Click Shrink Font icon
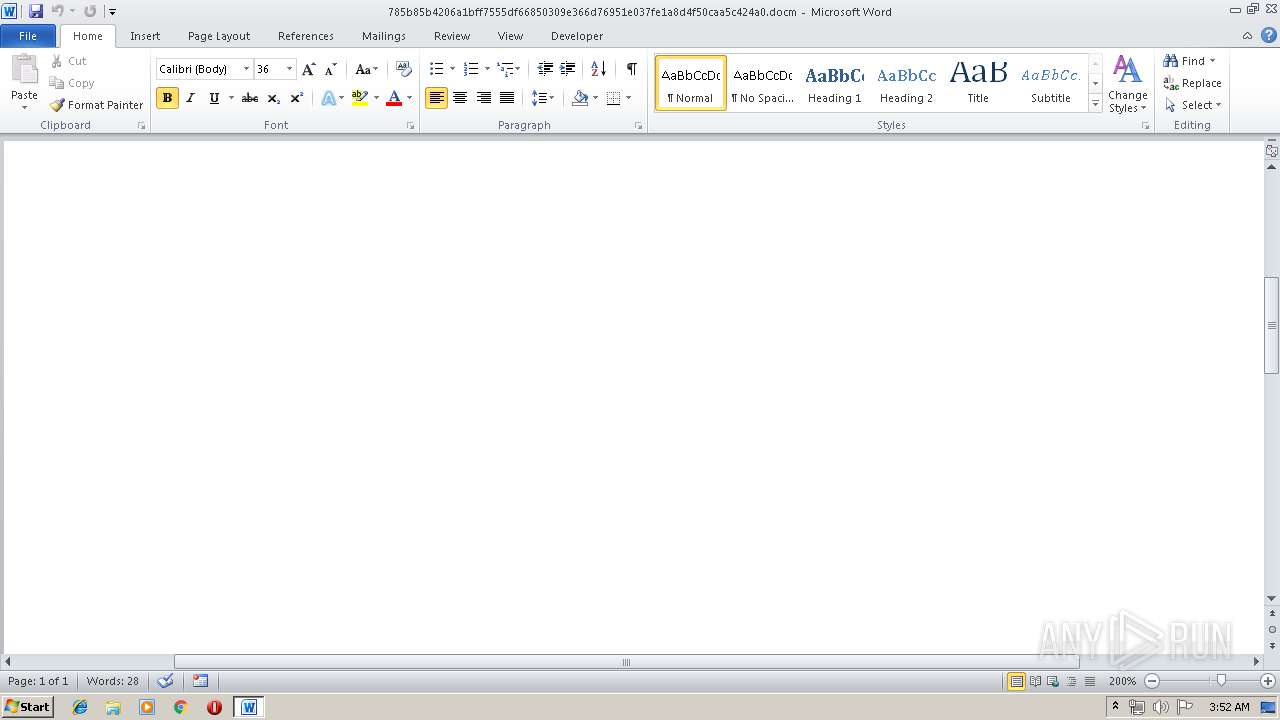This screenshot has width=1280, height=720. 331,69
